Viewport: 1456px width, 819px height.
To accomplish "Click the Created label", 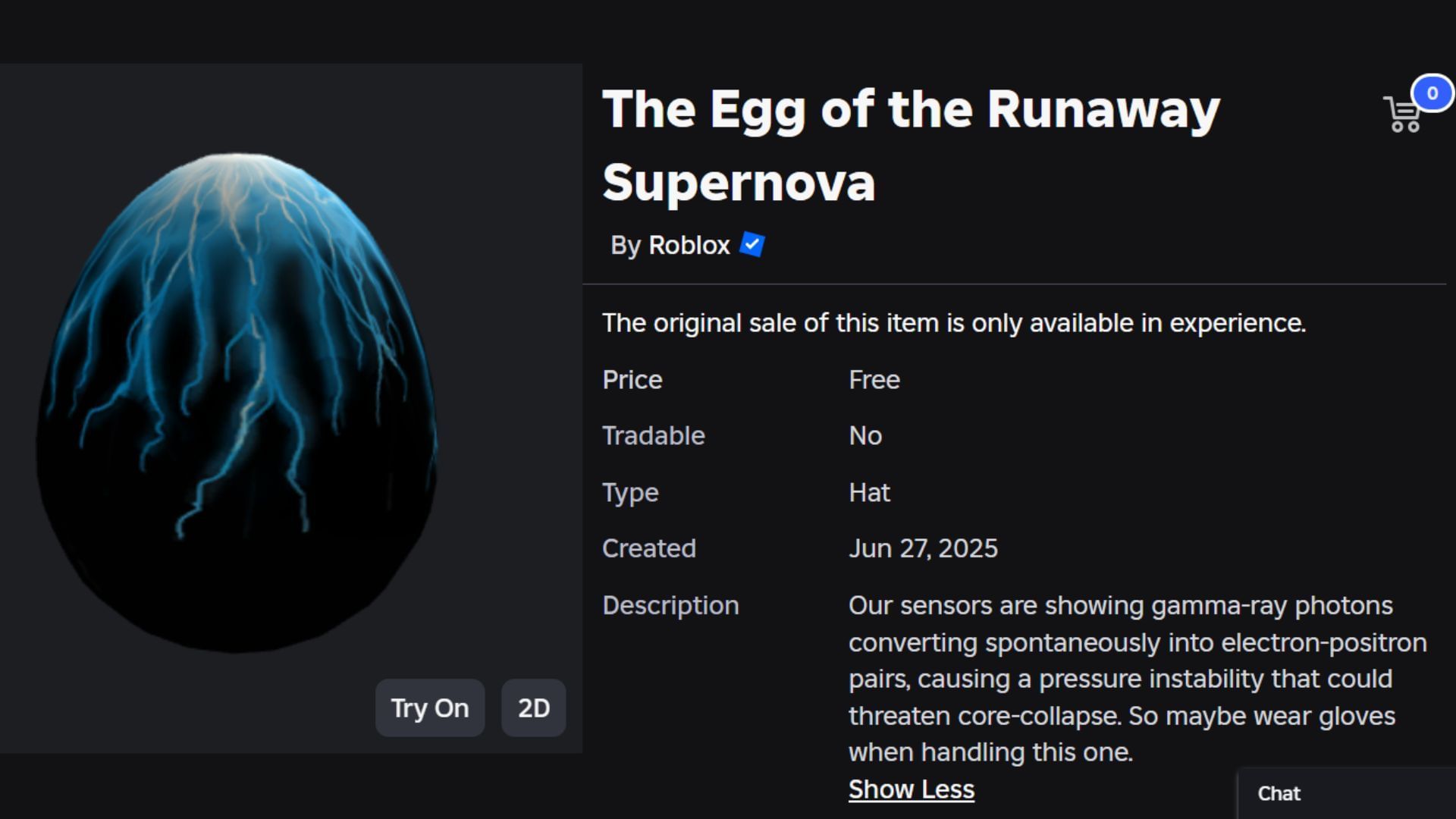I will pos(648,548).
